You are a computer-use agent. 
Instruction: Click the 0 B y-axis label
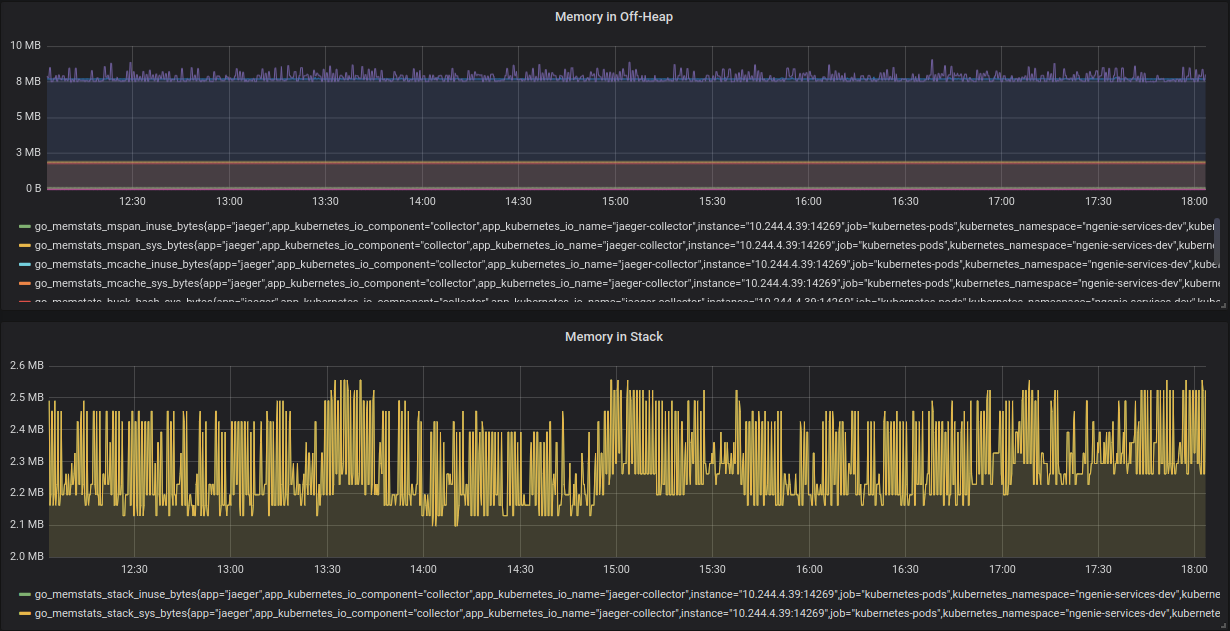pyautogui.click(x=33, y=189)
